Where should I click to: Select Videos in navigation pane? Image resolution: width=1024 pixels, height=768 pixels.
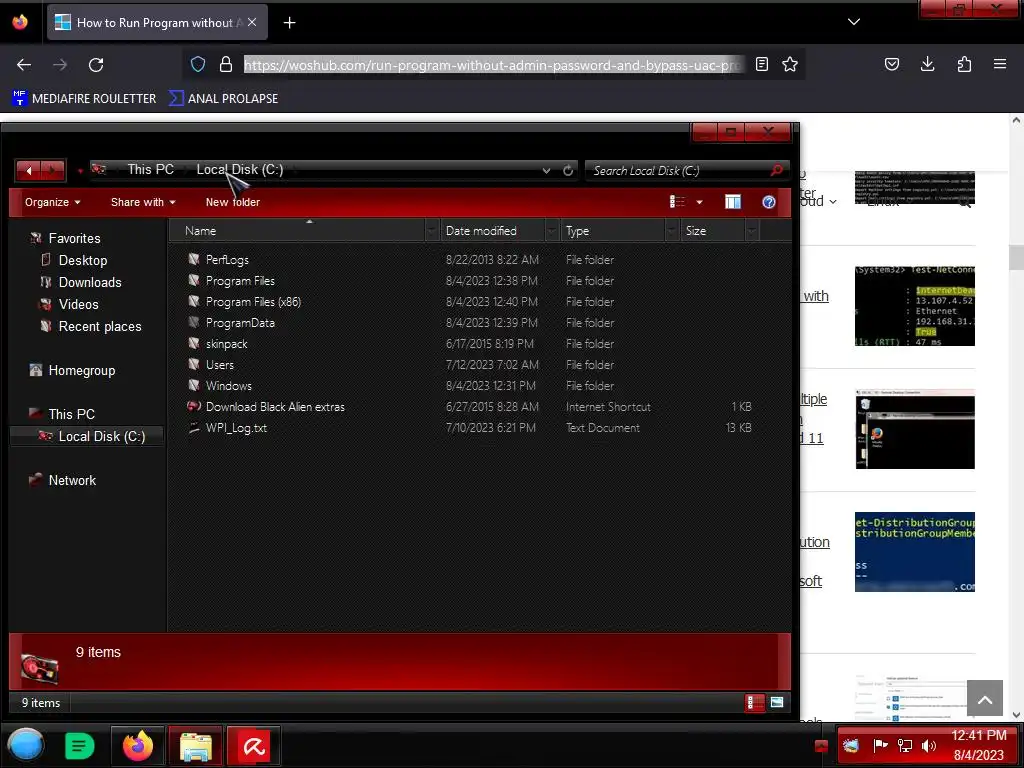pyautogui.click(x=78, y=305)
